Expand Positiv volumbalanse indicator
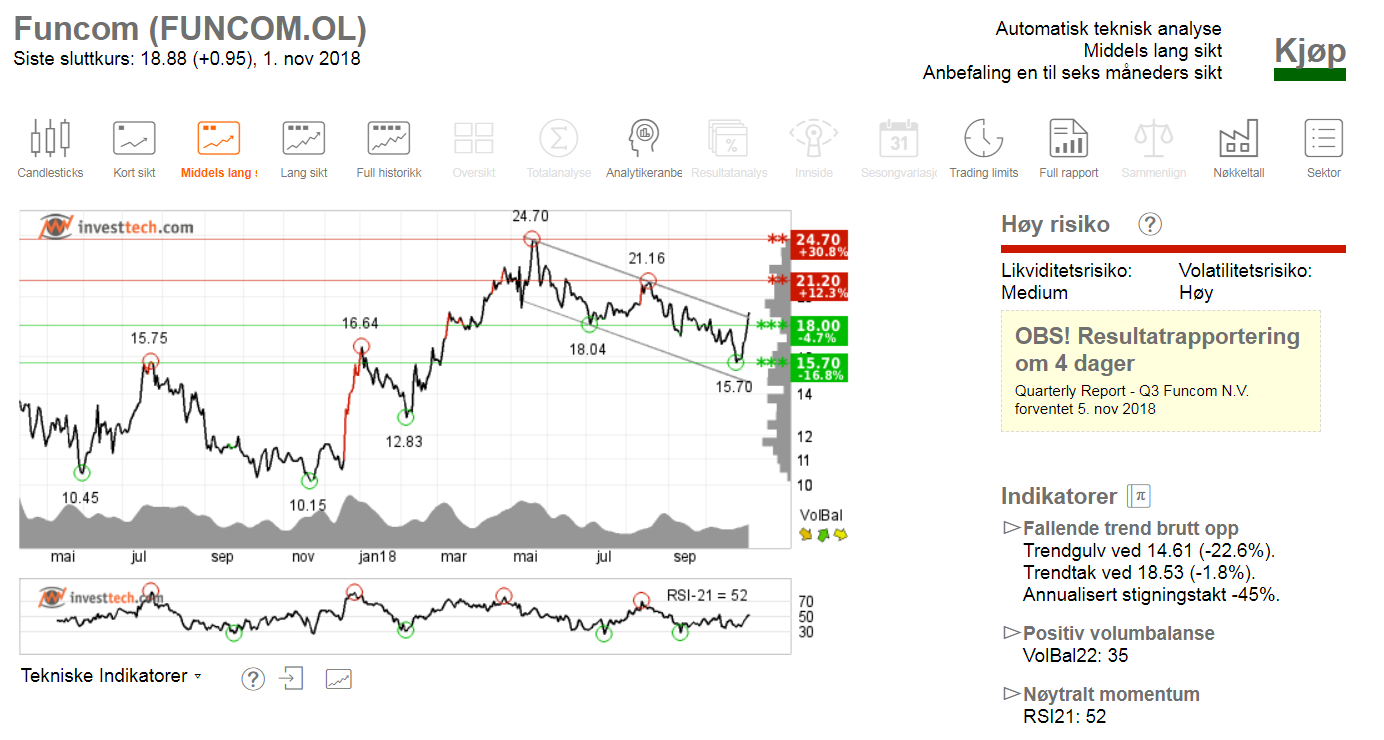The image size is (1384, 740). click(x=1118, y=633)
